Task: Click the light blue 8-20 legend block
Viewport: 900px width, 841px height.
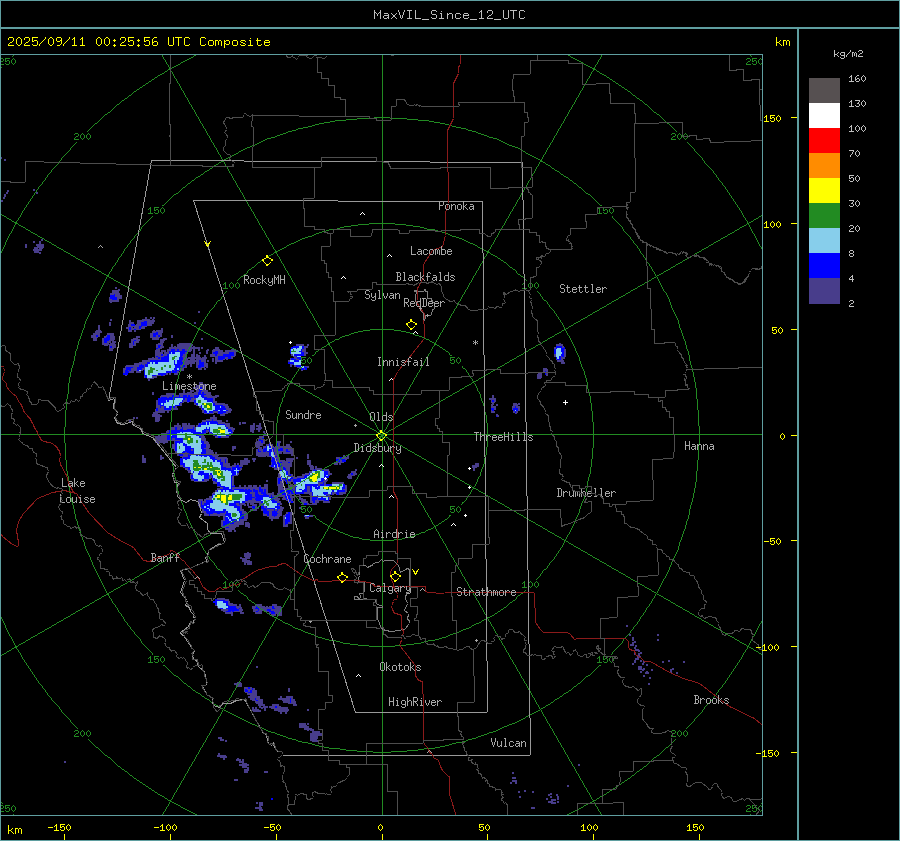Action: pos(824,241)
